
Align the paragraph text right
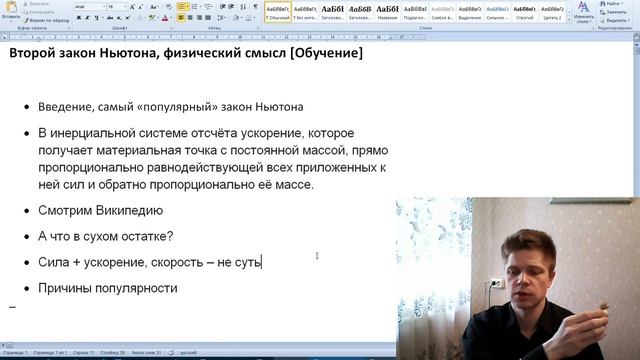pos(199,18)
